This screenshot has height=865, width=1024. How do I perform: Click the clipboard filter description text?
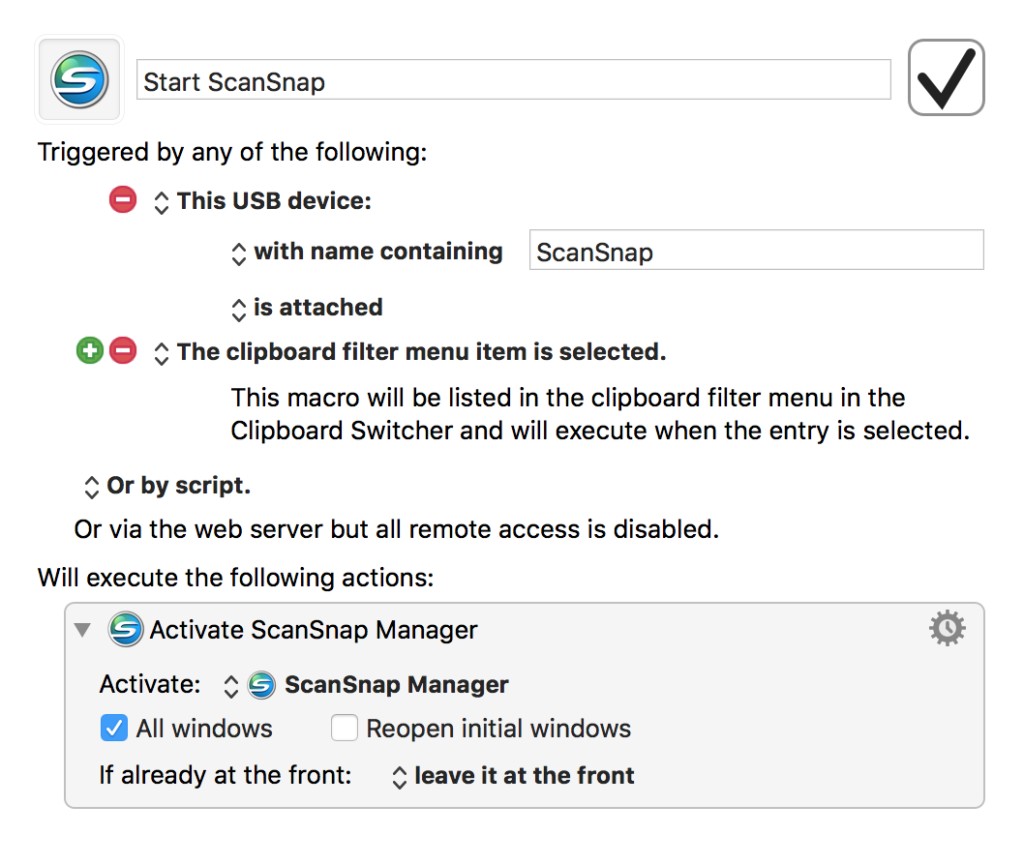click(600, 414)
